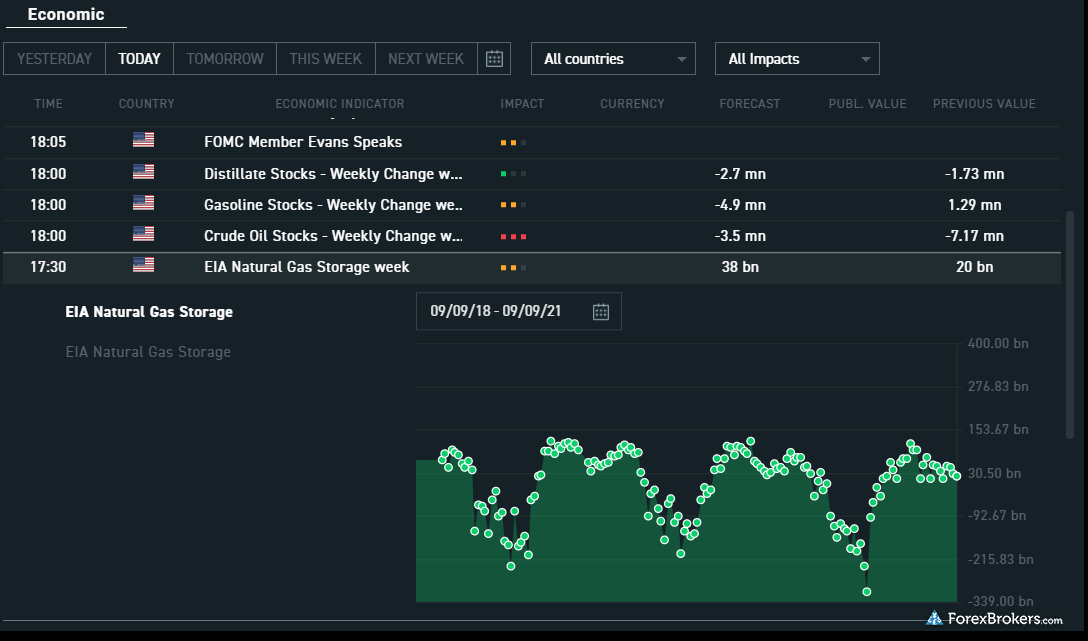The height and width of the screenshot is (641, 1088).
Task: Click the Economic panel heading
Action: [65, 15]
